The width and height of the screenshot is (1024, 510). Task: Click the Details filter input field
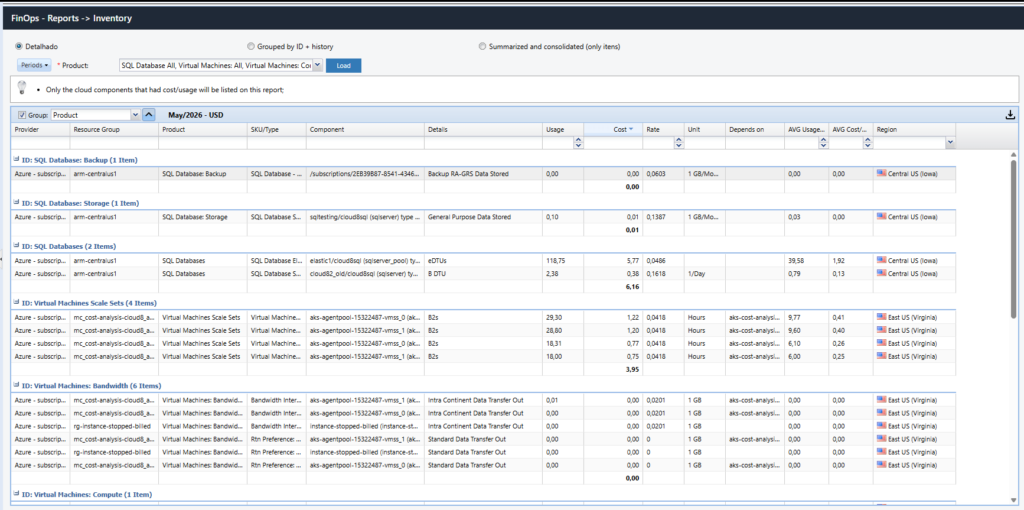(x=484, y=142)
